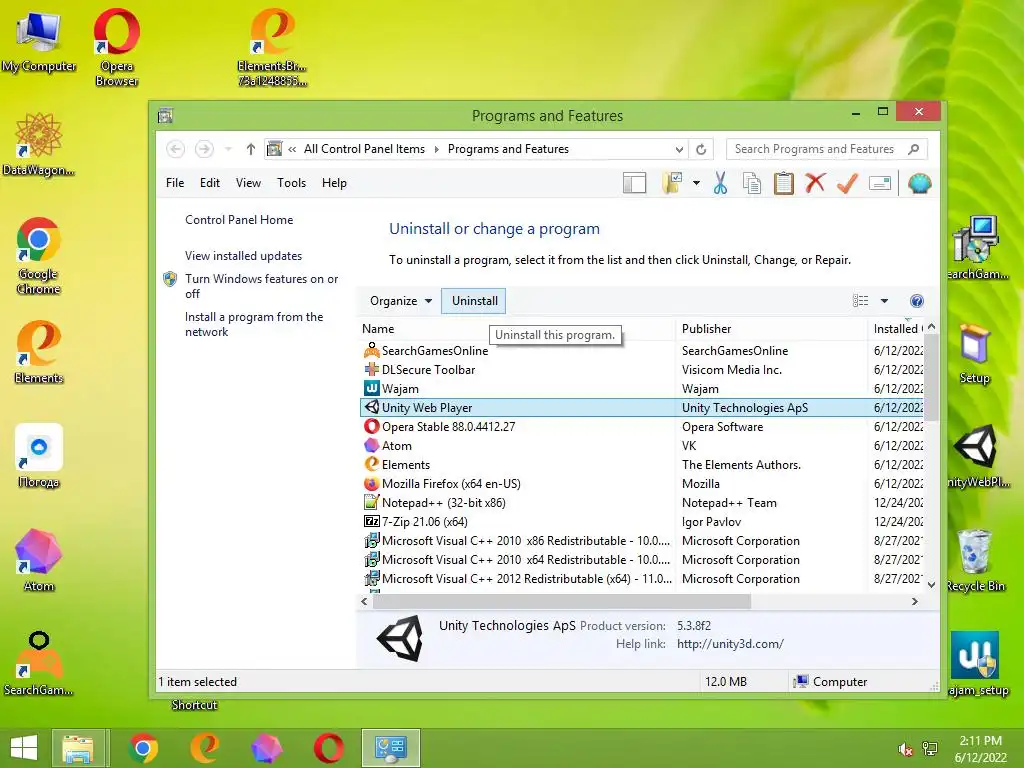This screenshot has width=1024, height=768.
Task: Open File Explorer from the taskbar
Action: [x=78, y=748]
